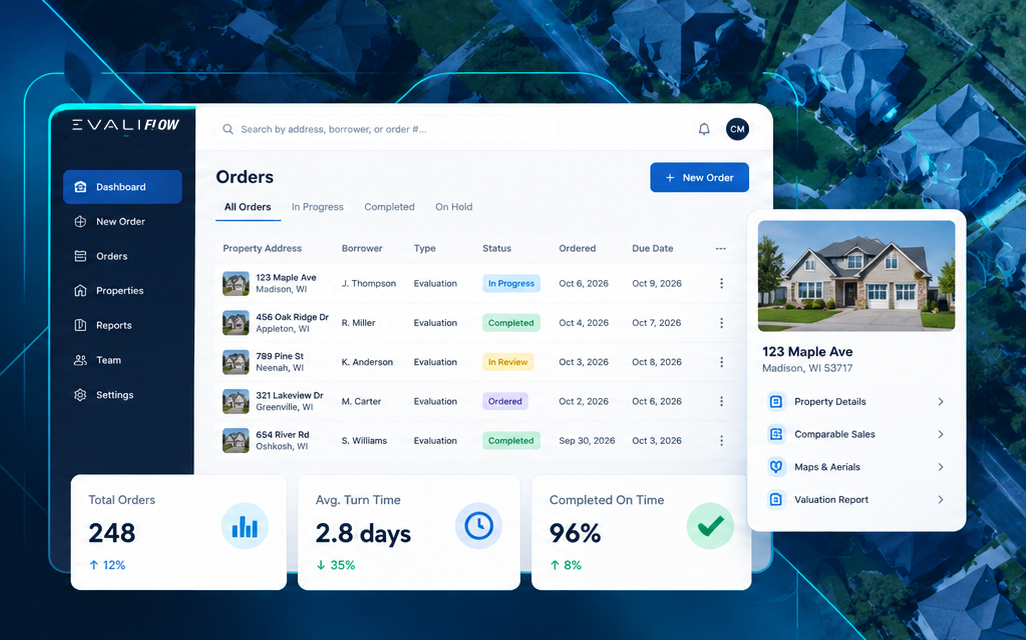Click the search by address input field

[387, 129]
